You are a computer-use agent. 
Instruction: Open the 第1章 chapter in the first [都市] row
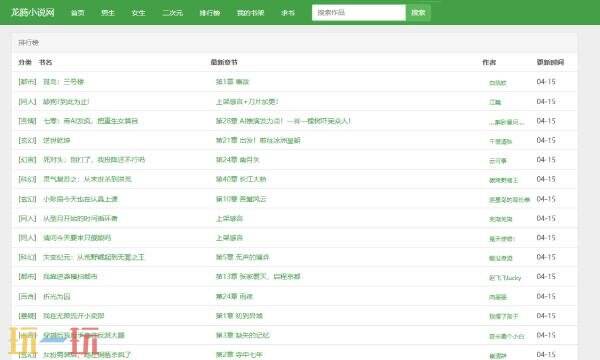[232, 81]
